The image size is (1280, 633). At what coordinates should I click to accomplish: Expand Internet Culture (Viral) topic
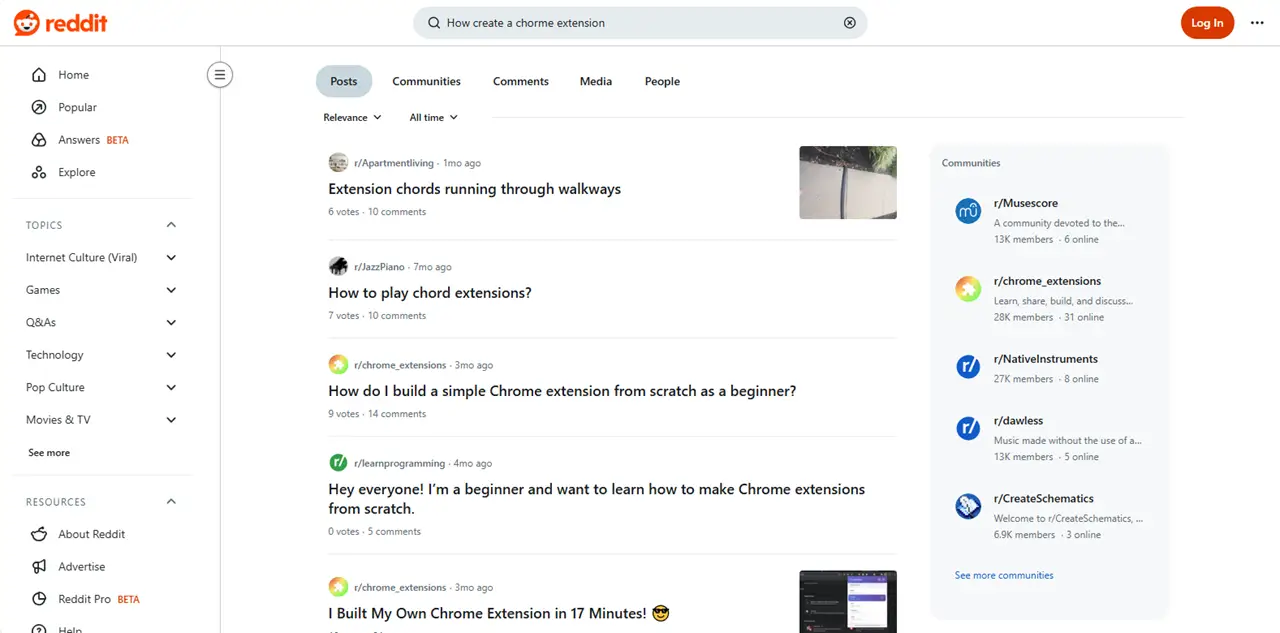(x=171, y=257)
